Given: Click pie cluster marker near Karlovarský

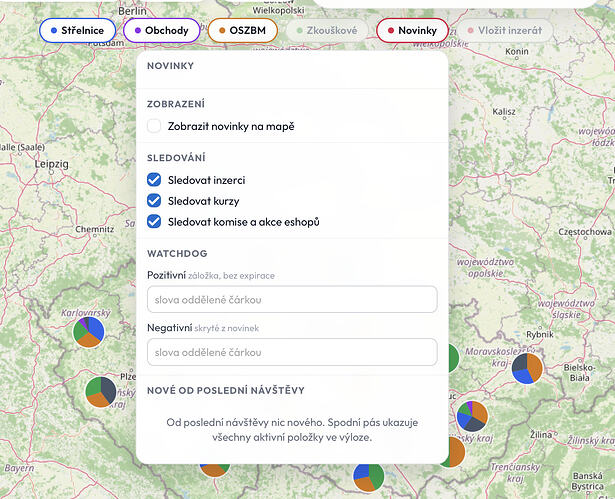Looking at the screenshot, I should [x=89, y=332].
